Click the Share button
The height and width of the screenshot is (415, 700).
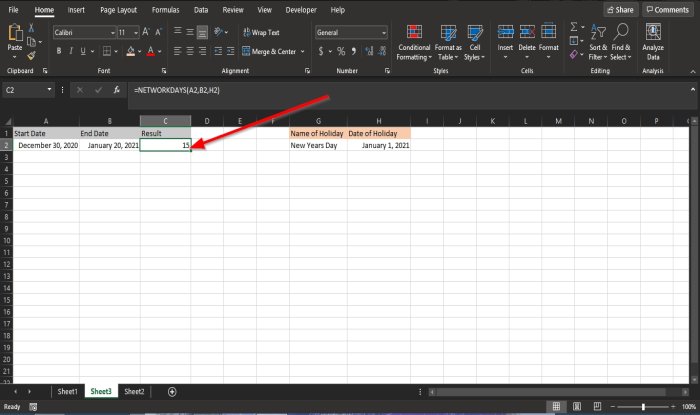(x=620, y=9)
